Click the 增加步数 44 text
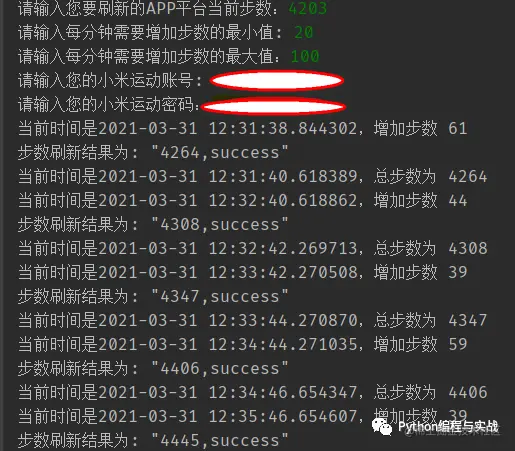515x451 pixels. [x=420, y=201]
